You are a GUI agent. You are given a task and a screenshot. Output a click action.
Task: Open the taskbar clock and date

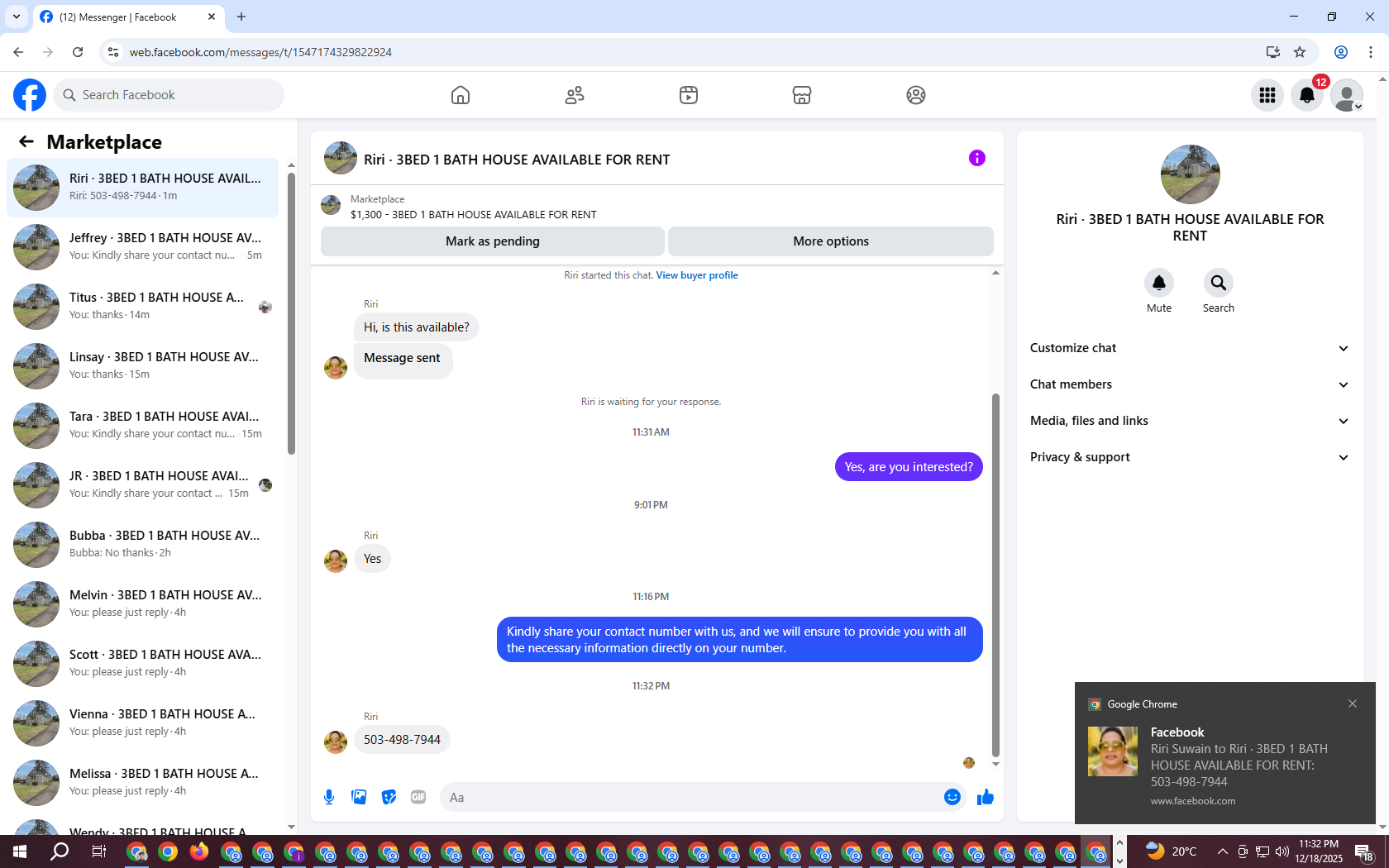coord(1319,851)
